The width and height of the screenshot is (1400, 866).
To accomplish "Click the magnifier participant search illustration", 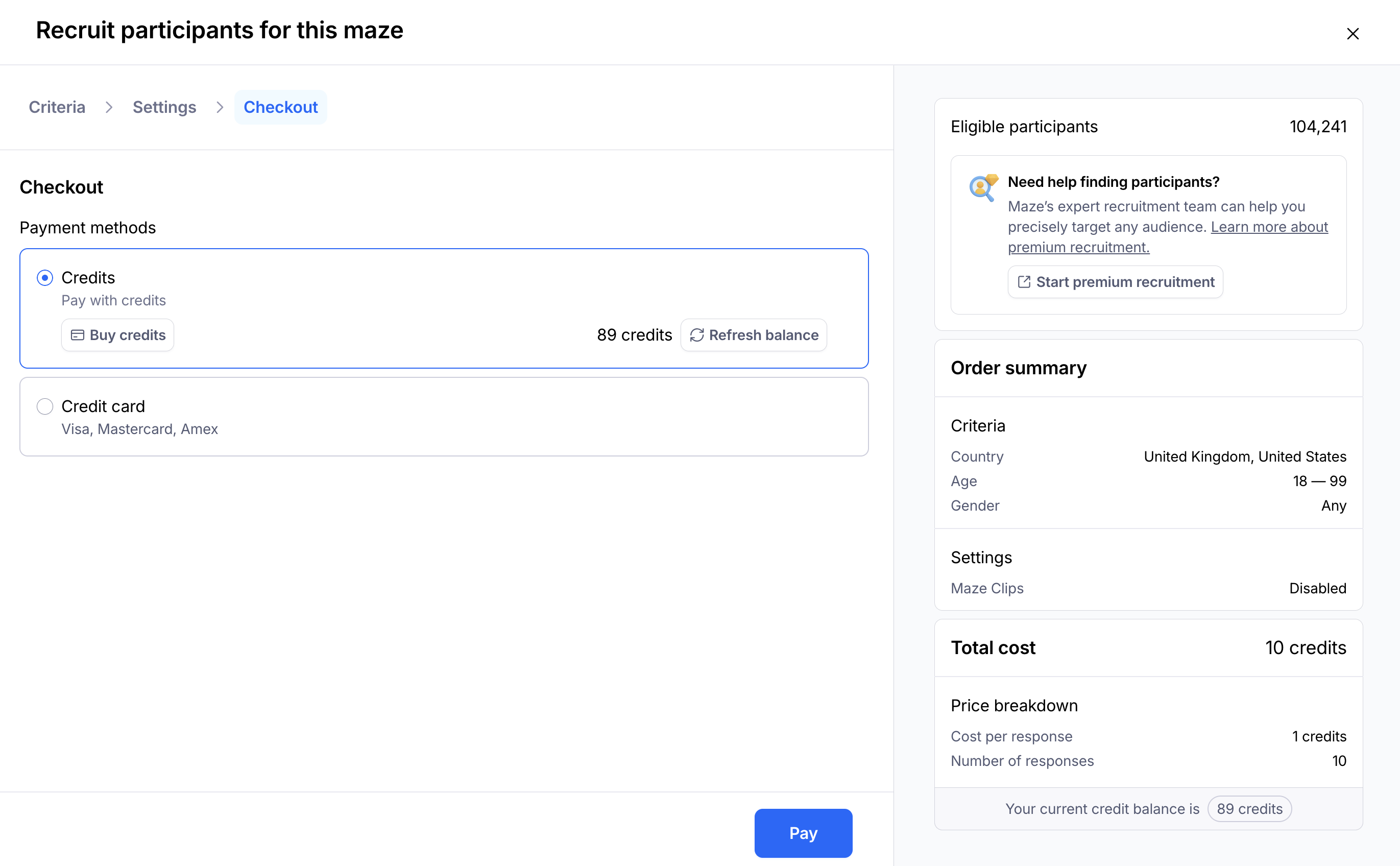I will pos(983,188).
